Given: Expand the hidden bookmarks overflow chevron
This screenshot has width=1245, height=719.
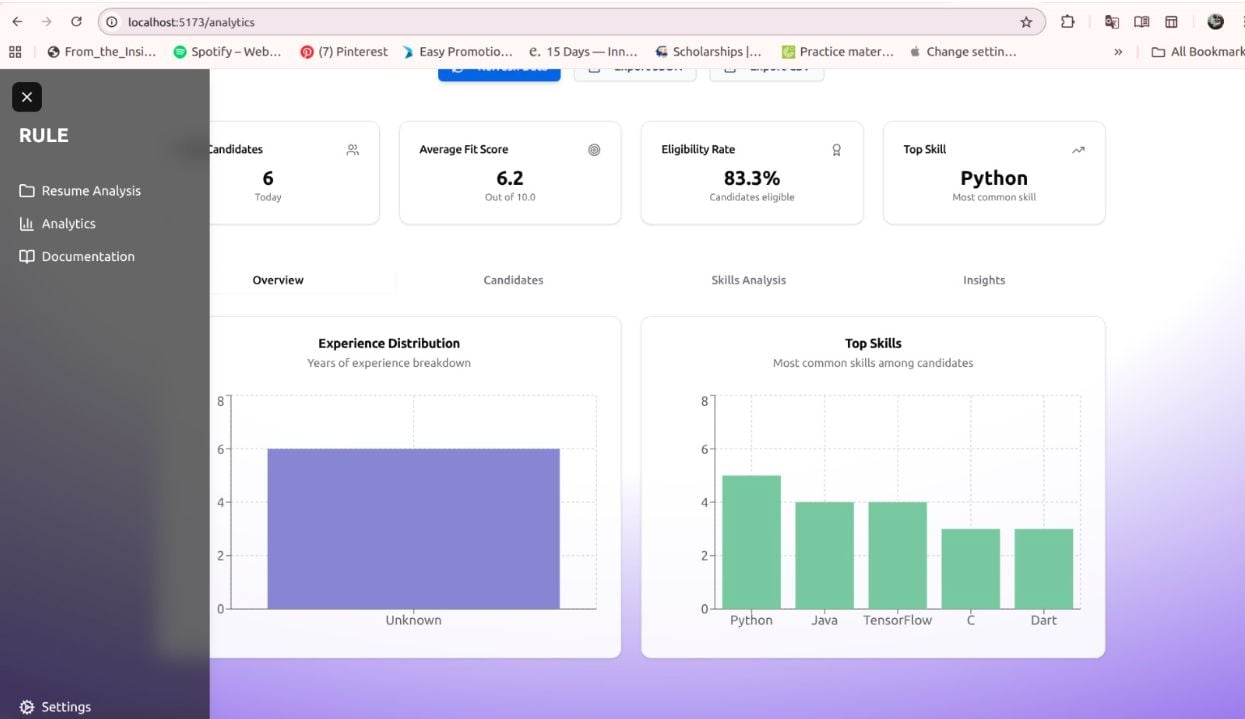Looking at the screenshot, I should [1118, 52].
